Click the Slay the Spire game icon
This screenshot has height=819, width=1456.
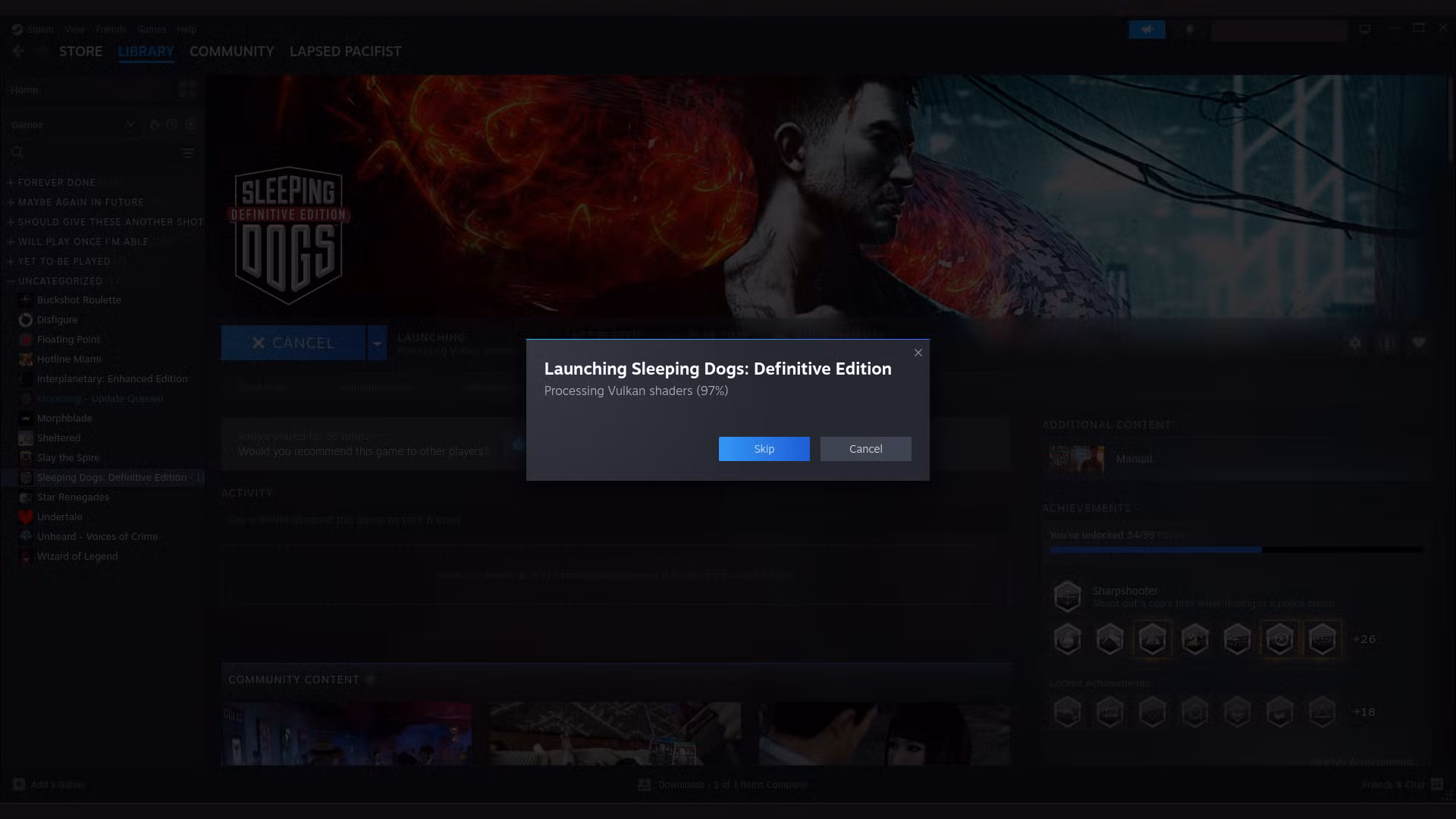(26, 458)
